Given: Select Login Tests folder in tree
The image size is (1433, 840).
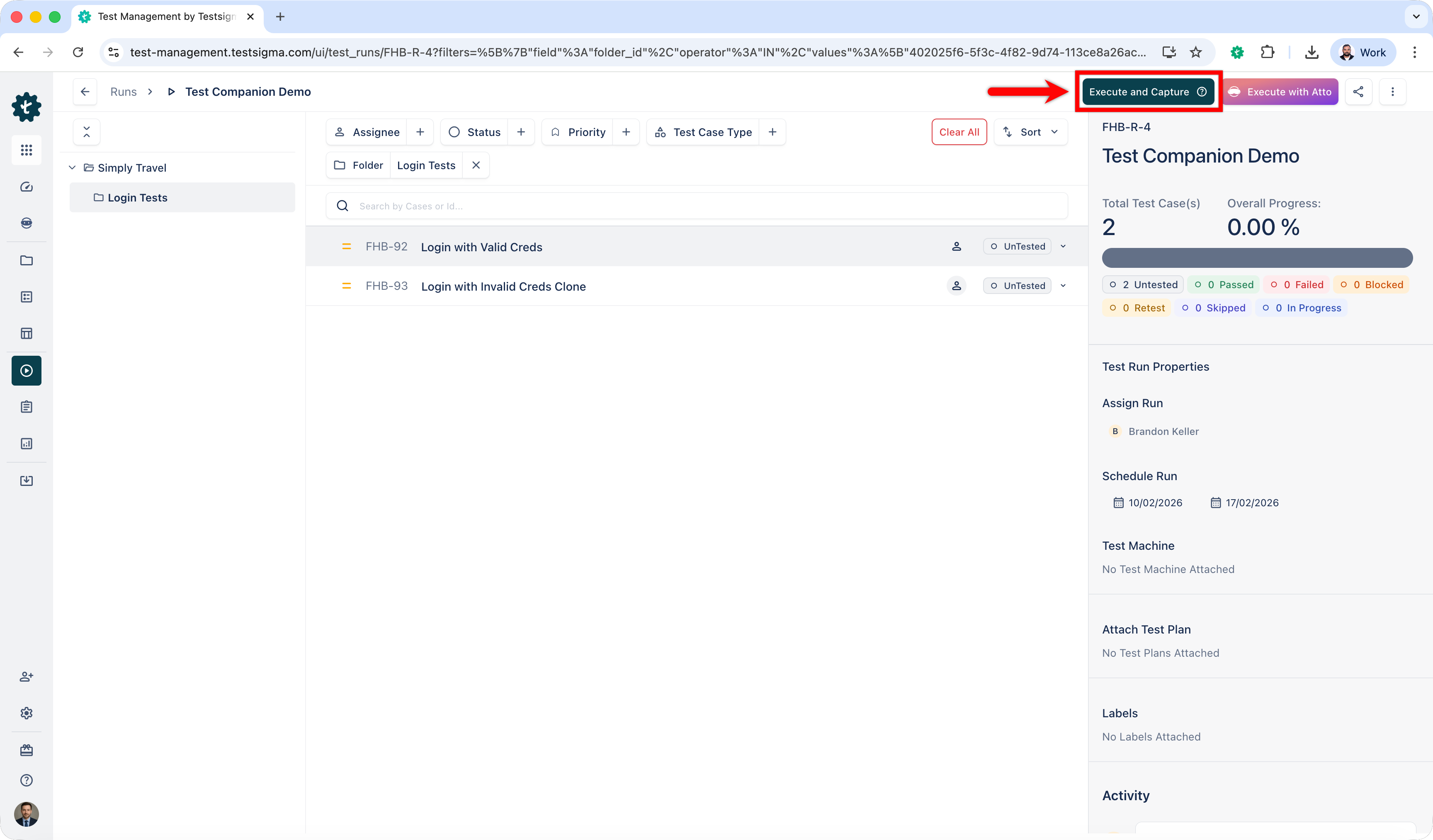Looking at the screenshot, I should pyautogui.click(x=137, y=197).
